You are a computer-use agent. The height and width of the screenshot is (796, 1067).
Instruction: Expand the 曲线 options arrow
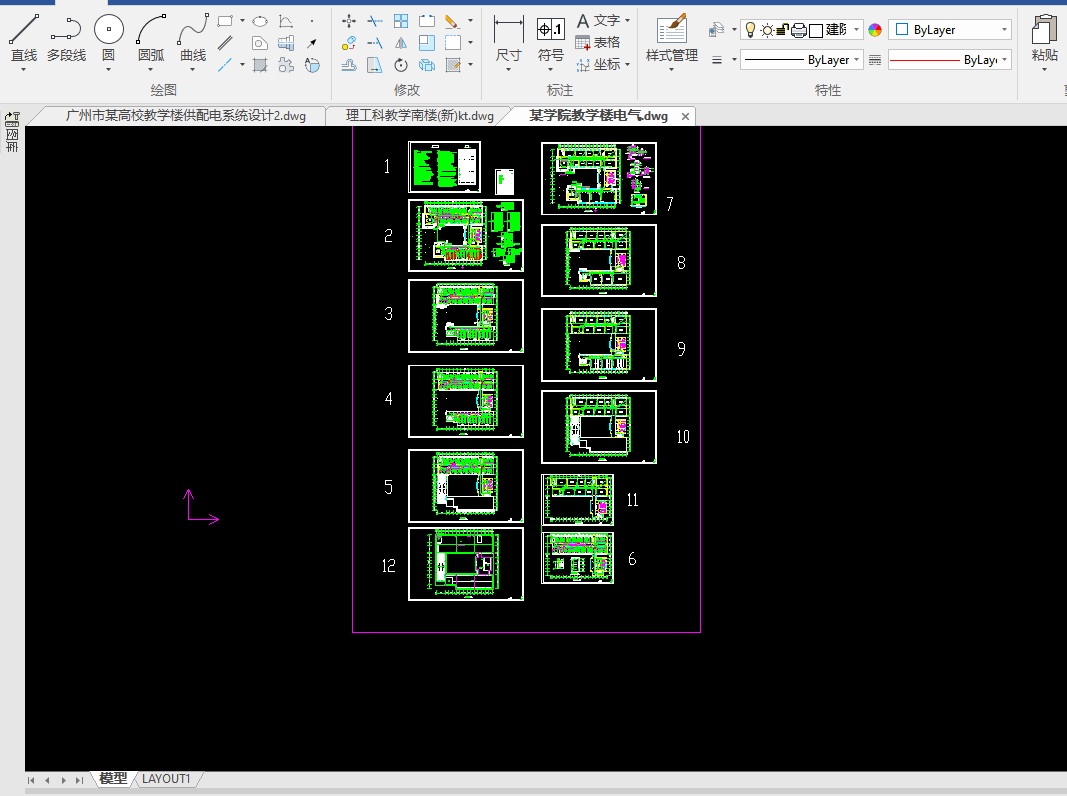[193, 69]
